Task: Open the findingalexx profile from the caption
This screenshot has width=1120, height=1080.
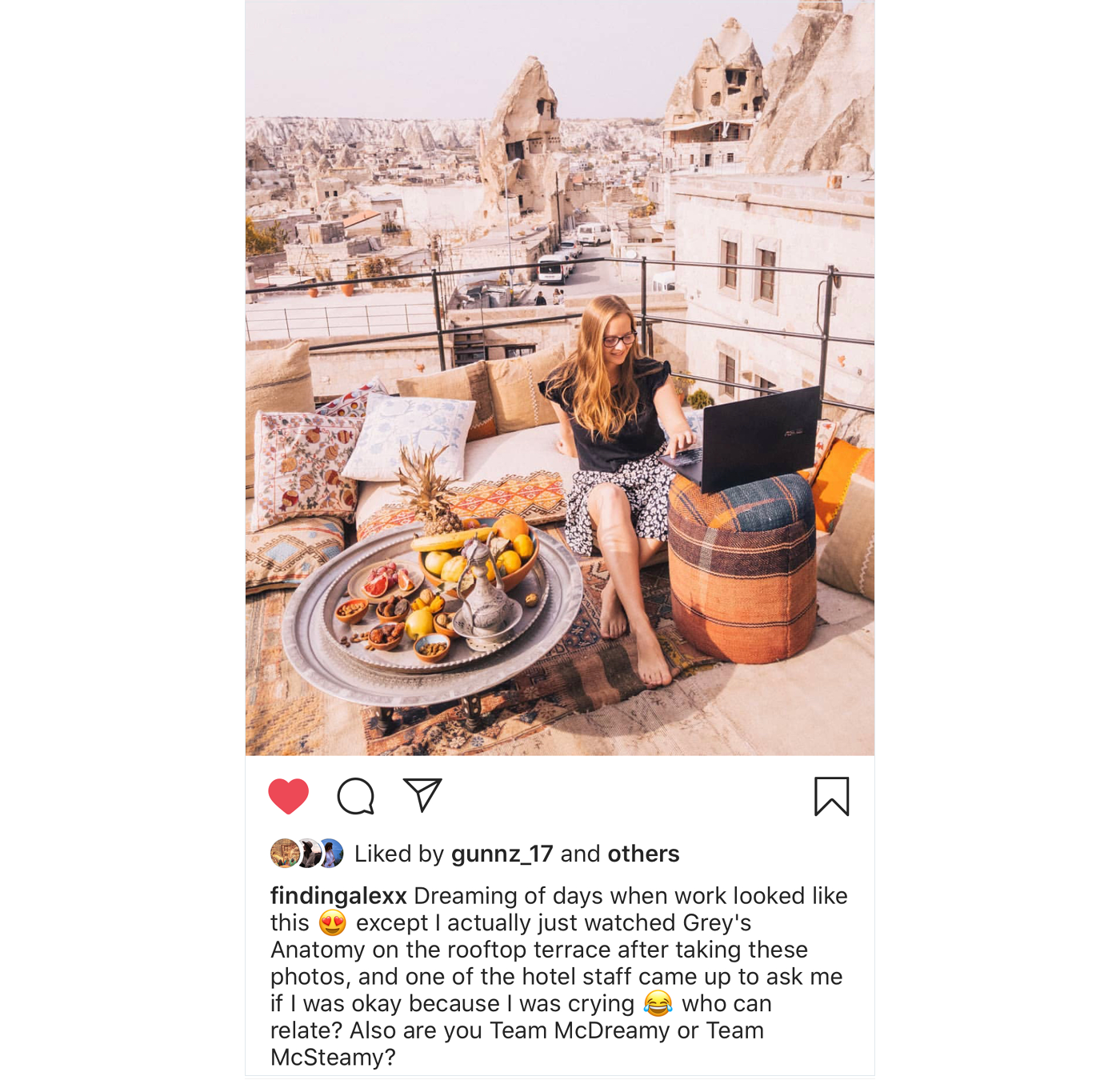Action: pyautogui.click(x=338, y=896)
